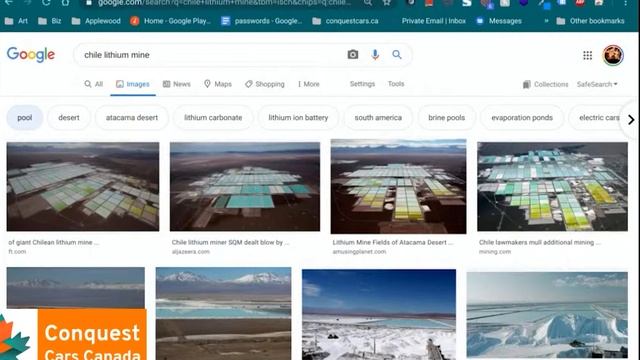
Task: Open Collections
Action: [545, 84]
